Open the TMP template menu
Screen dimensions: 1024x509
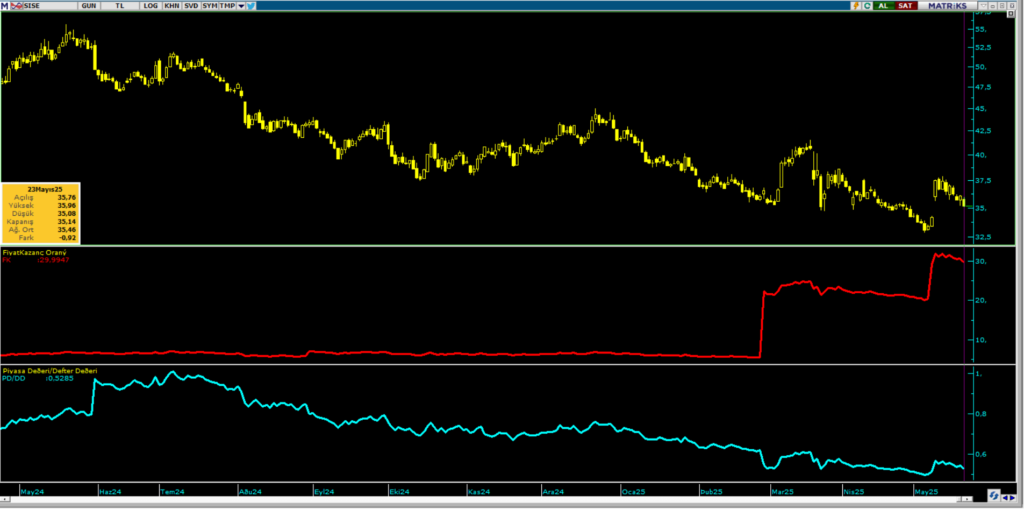coord(227,6)
